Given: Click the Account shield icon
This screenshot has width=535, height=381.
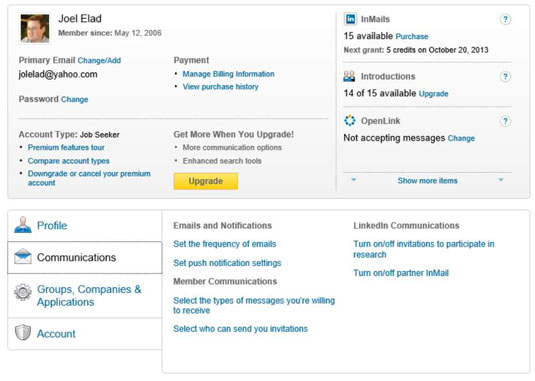Looking at the screenshot, I should (23, 333).
